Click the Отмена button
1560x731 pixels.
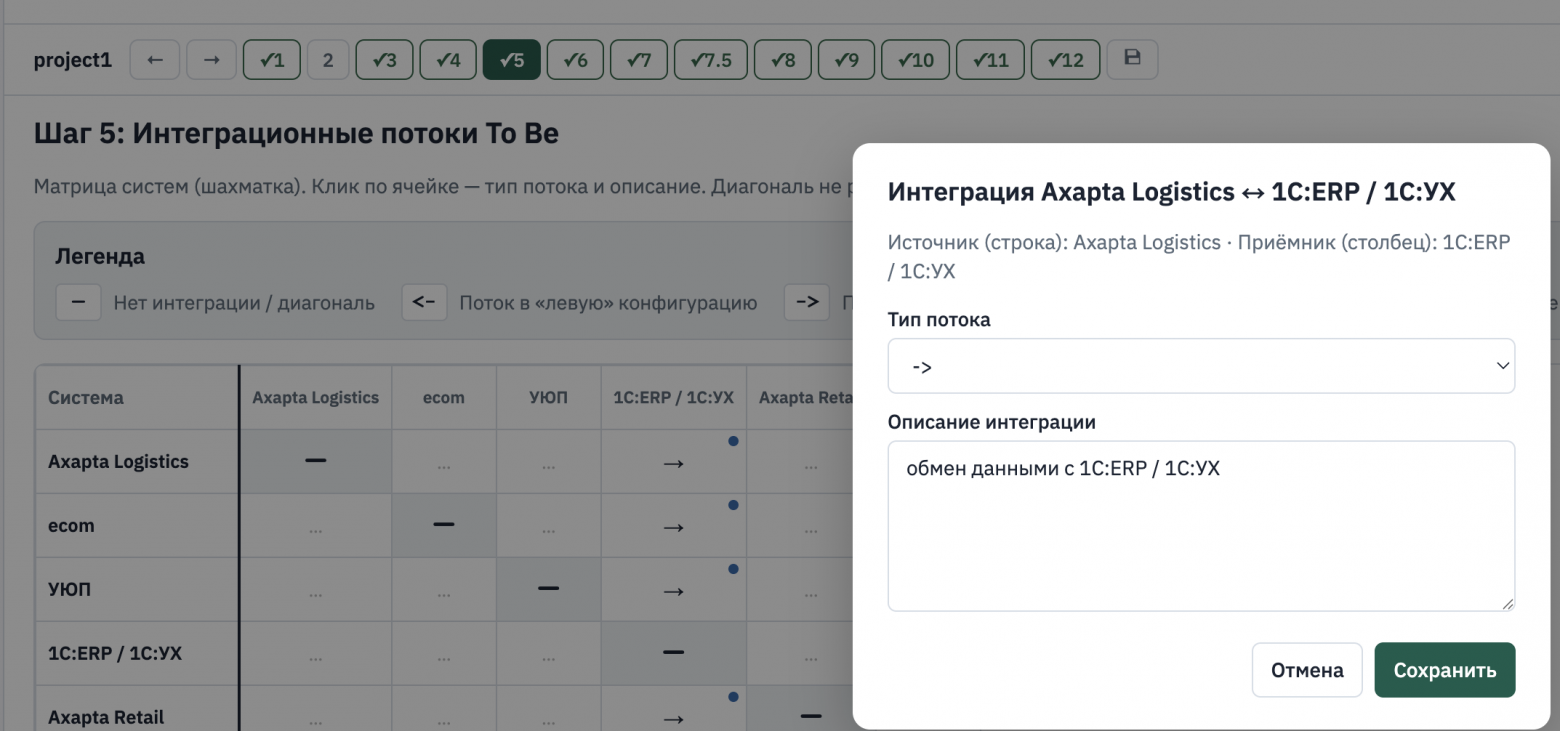pos(1307,670)
